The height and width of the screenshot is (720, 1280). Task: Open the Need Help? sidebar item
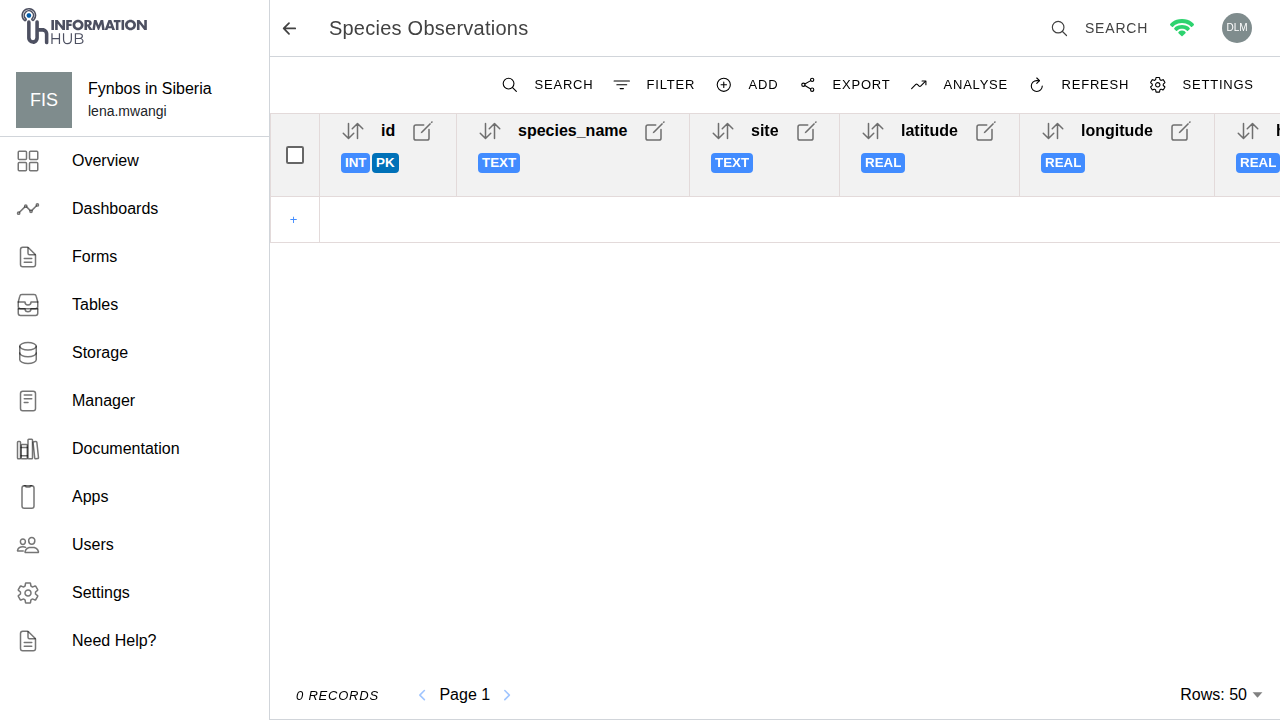135,641
